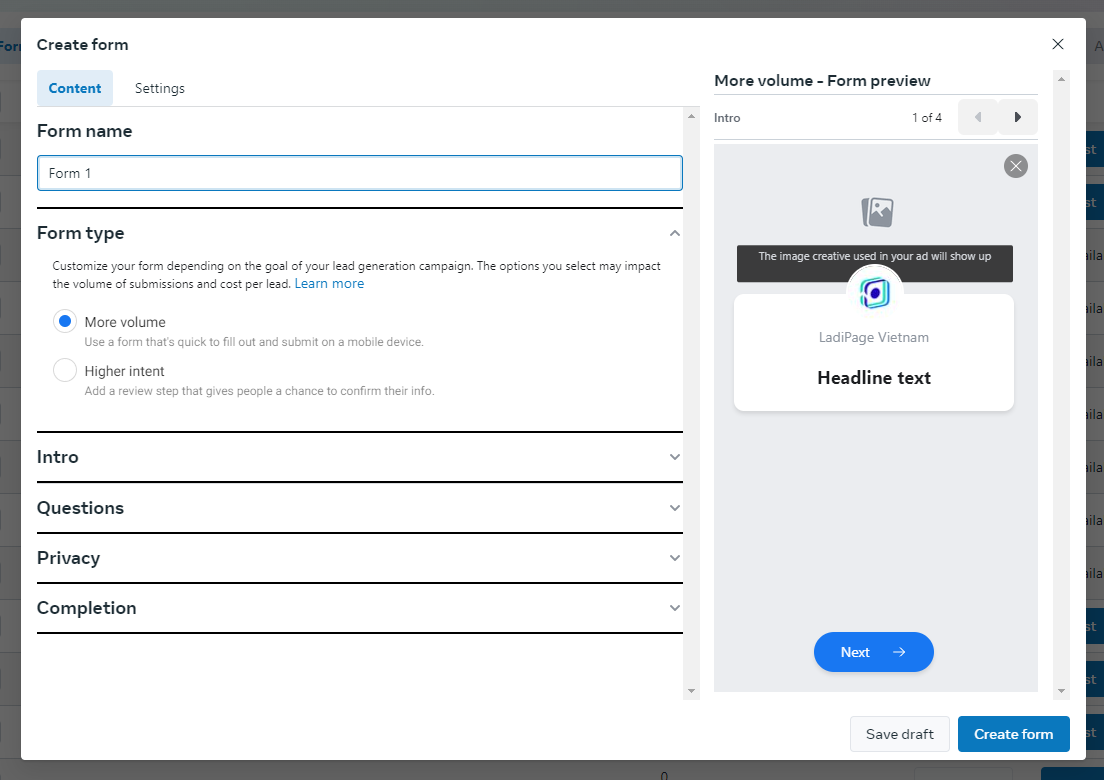
Task: Collapse the Form type section
Action: click(x=675, y=233)
